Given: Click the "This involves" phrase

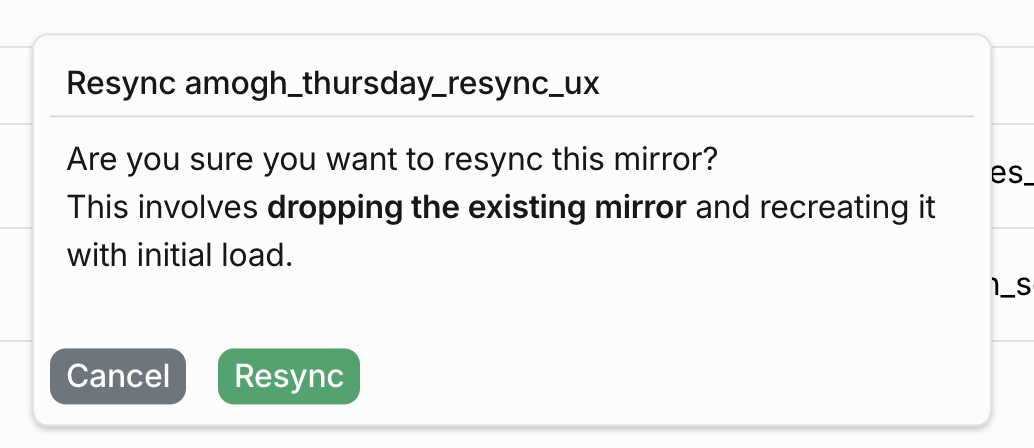Looking at the screenshot, I should (x=162, y=207).
